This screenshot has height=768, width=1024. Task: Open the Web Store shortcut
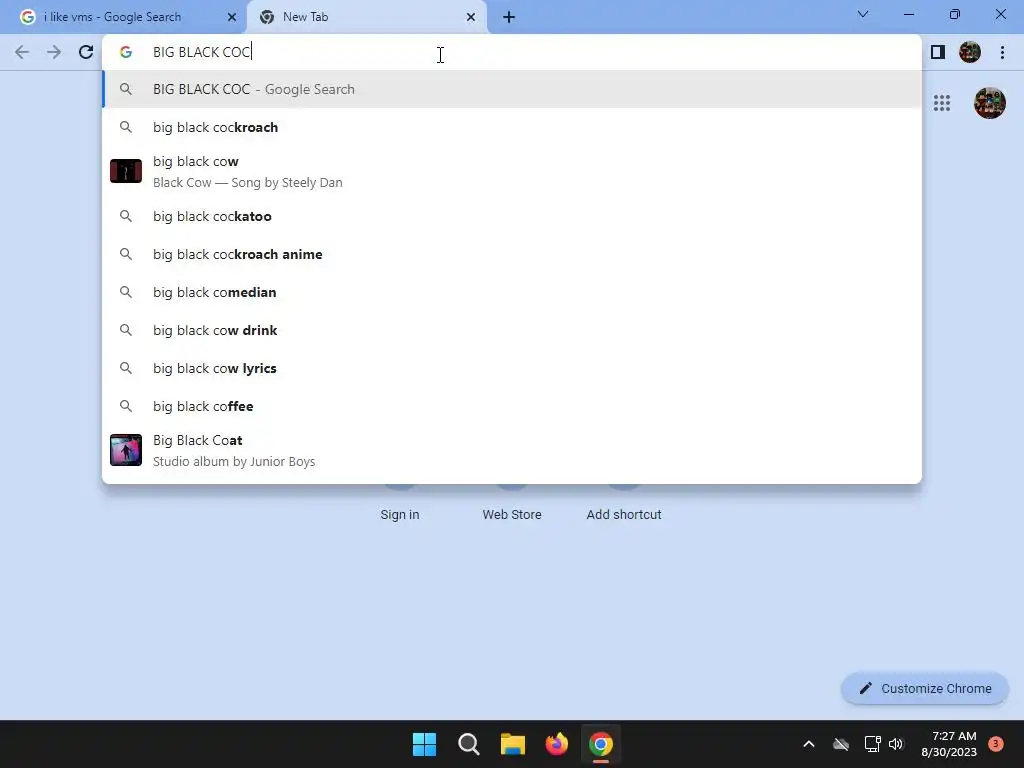pos(512,515)
